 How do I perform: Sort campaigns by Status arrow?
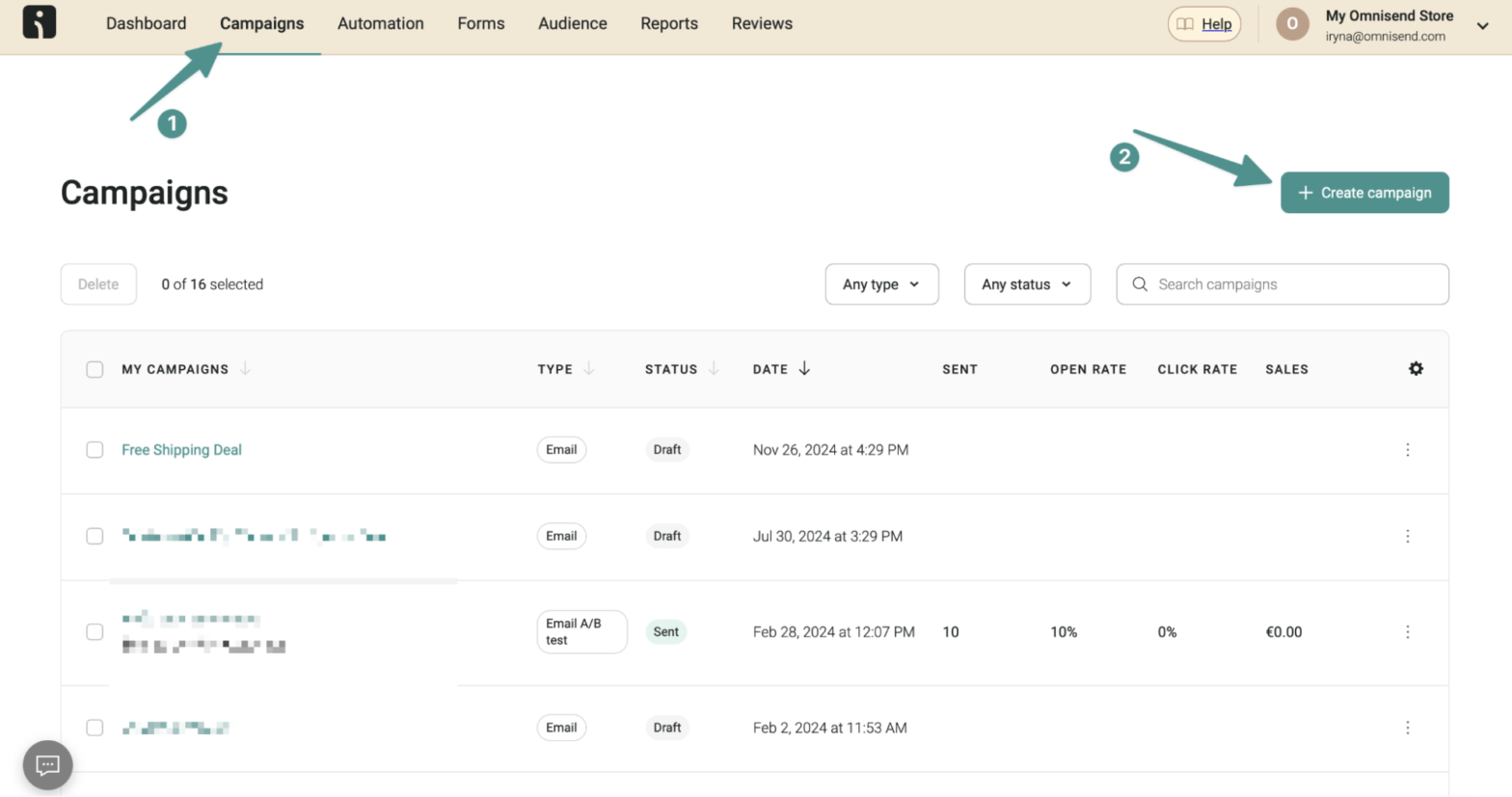(714, 369)
